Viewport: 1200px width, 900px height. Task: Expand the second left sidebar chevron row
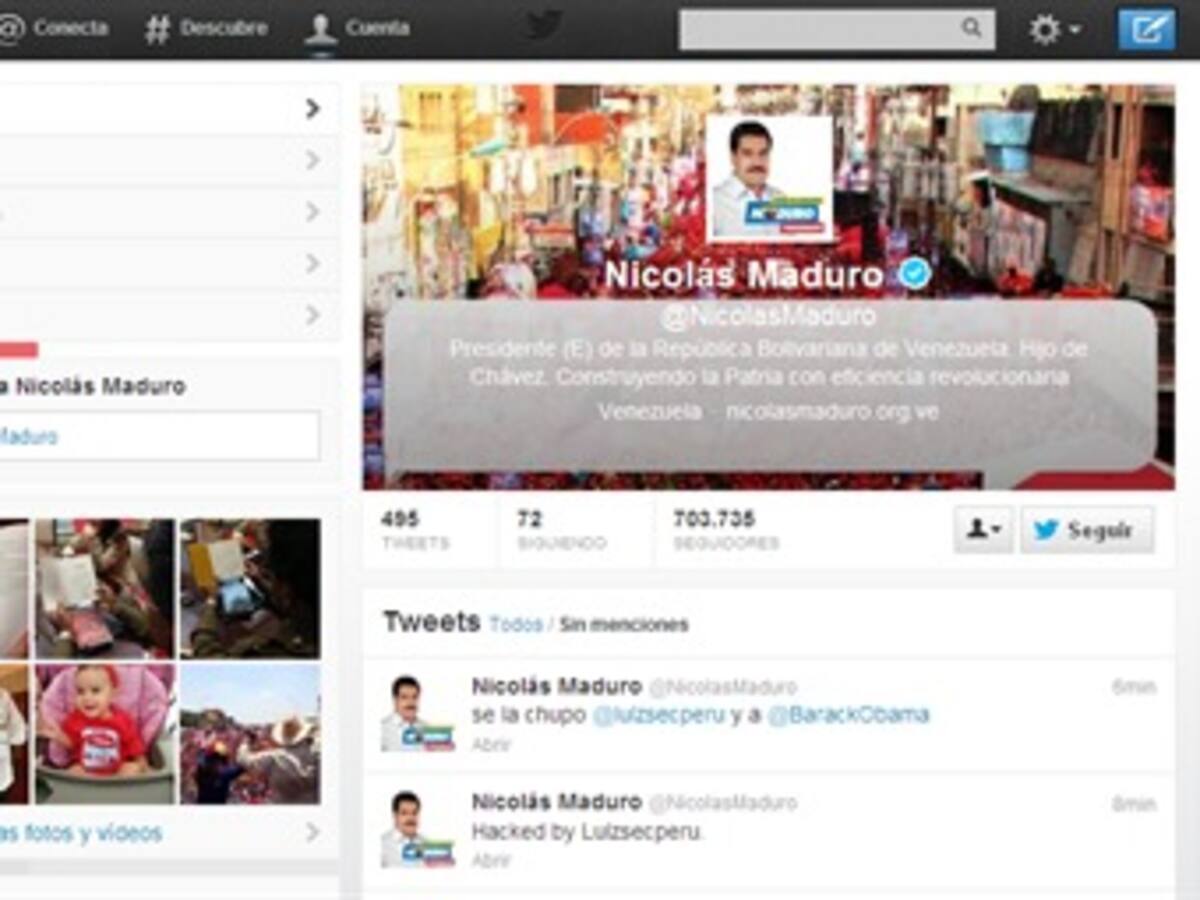click(168, 160)
